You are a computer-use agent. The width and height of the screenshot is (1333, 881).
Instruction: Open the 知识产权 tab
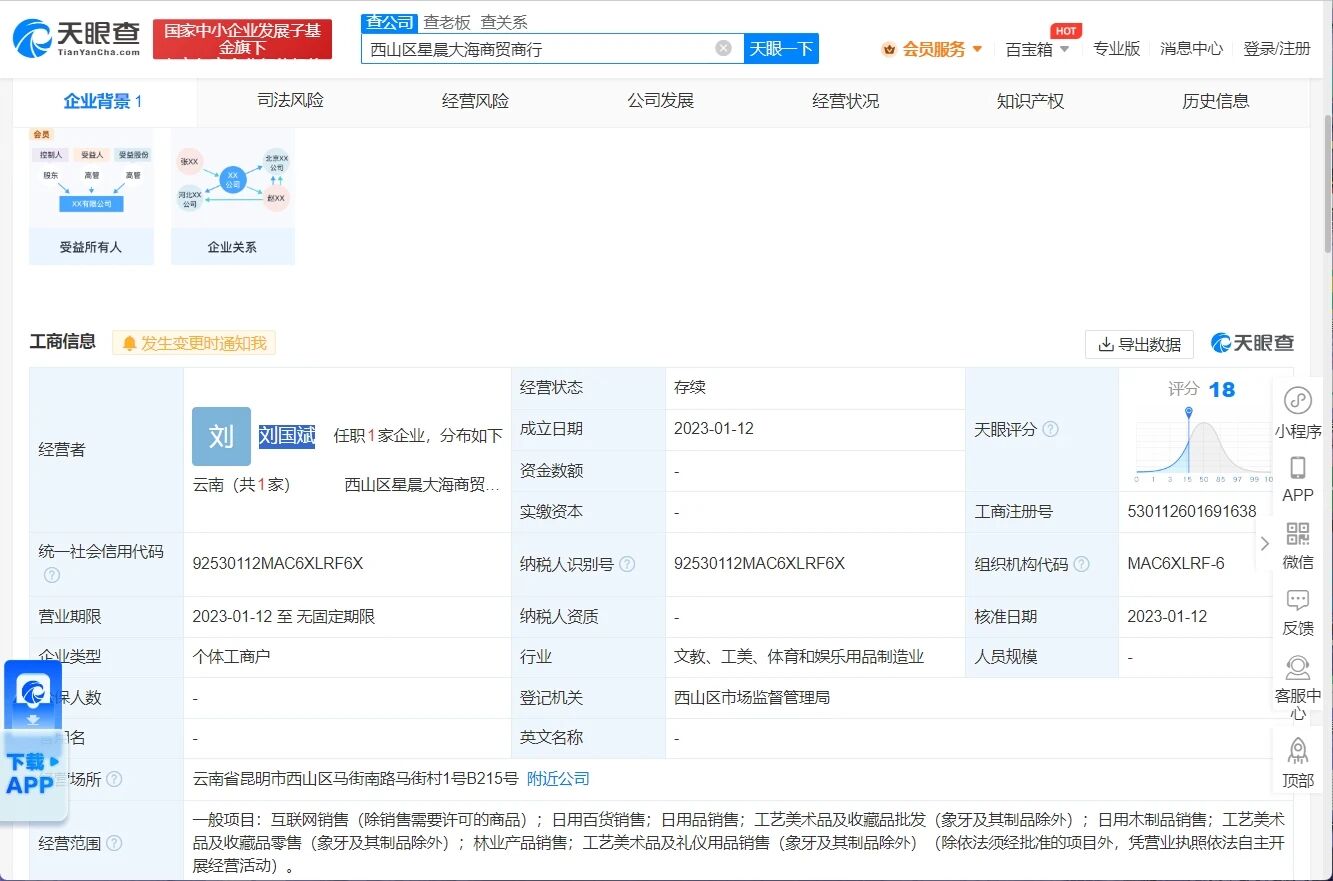[1030, 101]
